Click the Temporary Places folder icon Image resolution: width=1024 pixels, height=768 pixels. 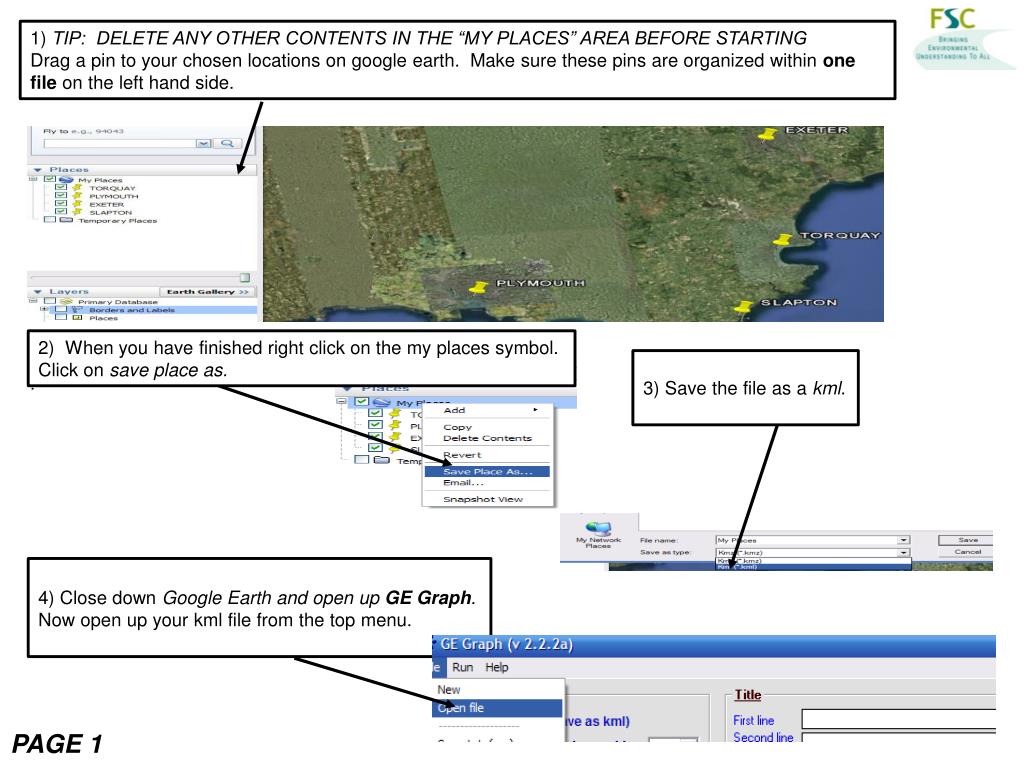point(66,219)
